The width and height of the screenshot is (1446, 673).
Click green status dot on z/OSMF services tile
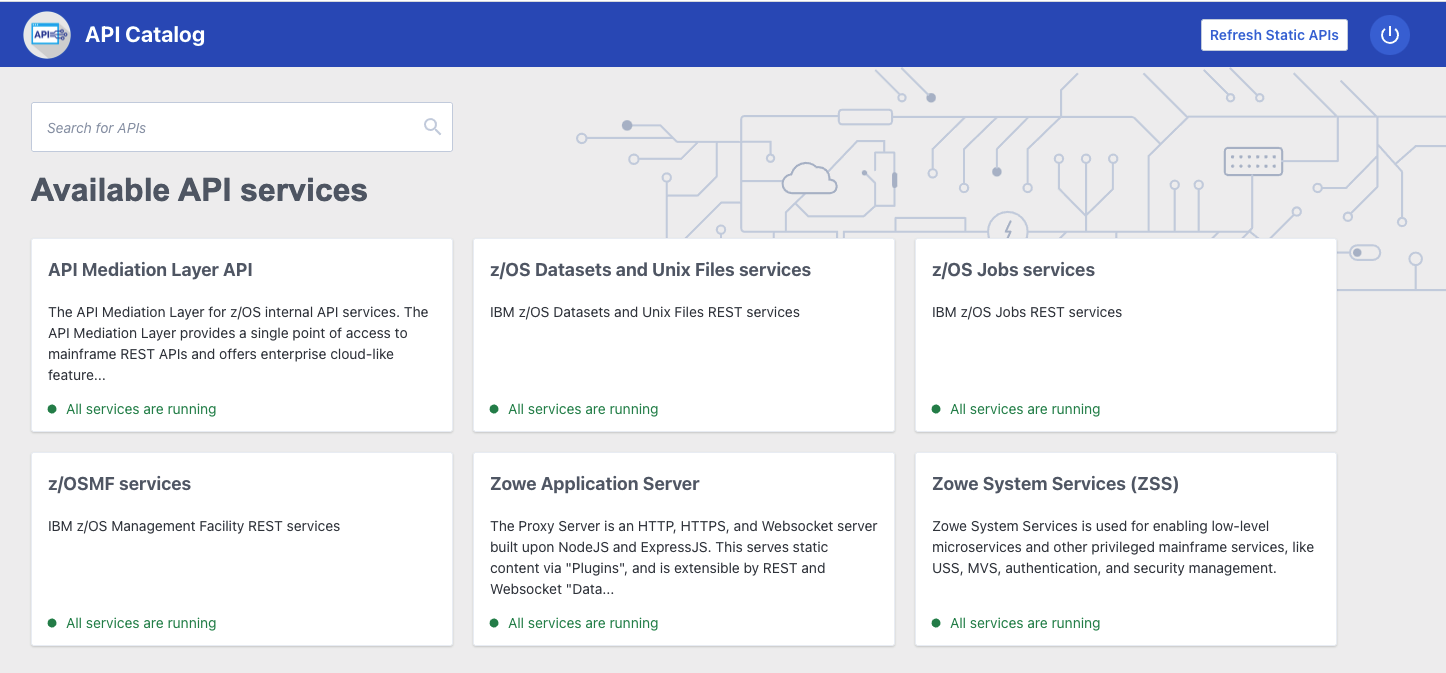click(x=52, y=623)
